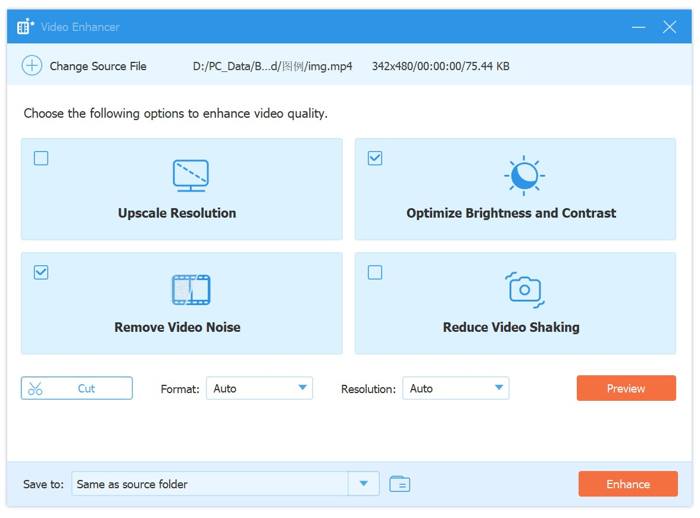The image size is (700, 518).
Task: Click the Remove Video Noise film icon
Action: point(190,289)
